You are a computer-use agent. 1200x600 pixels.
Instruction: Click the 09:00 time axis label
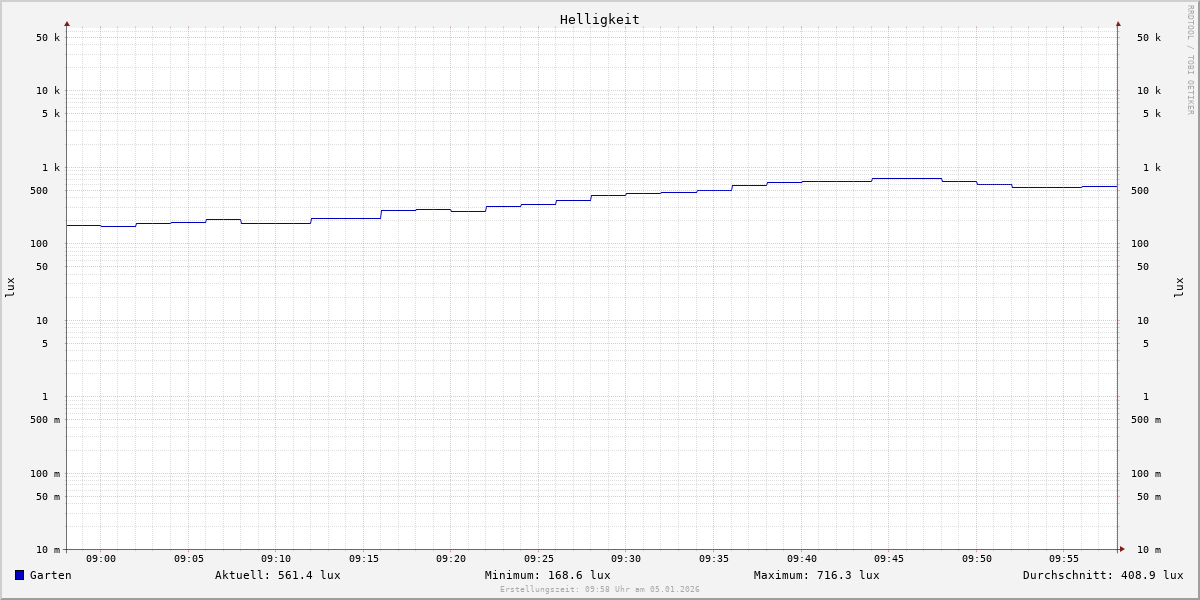(101, 559)
